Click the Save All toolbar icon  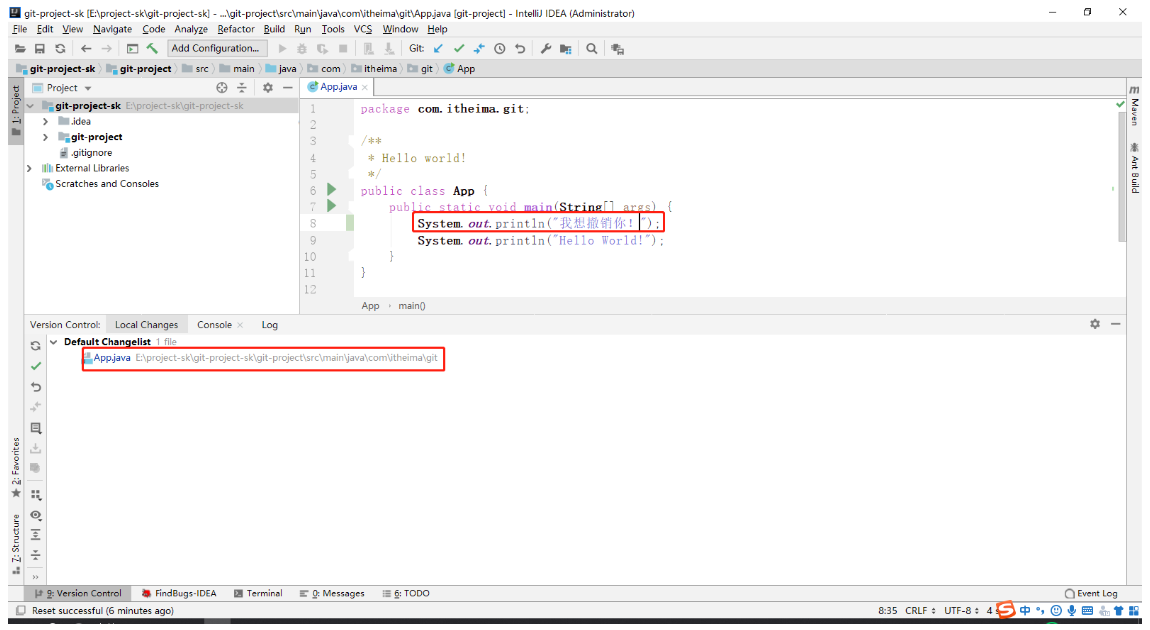(40, 48)
